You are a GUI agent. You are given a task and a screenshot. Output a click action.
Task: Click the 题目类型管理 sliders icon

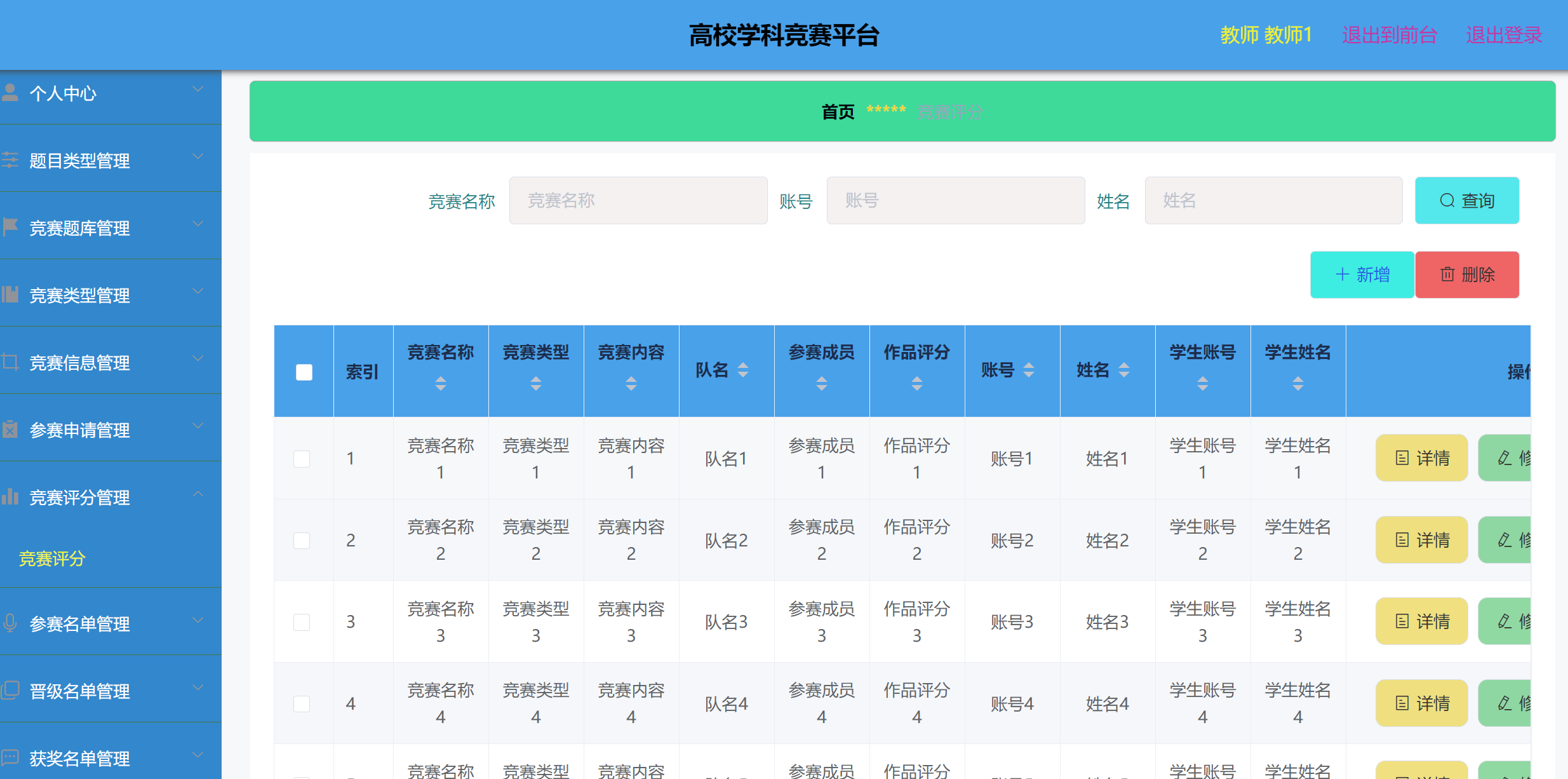point(10,160)
